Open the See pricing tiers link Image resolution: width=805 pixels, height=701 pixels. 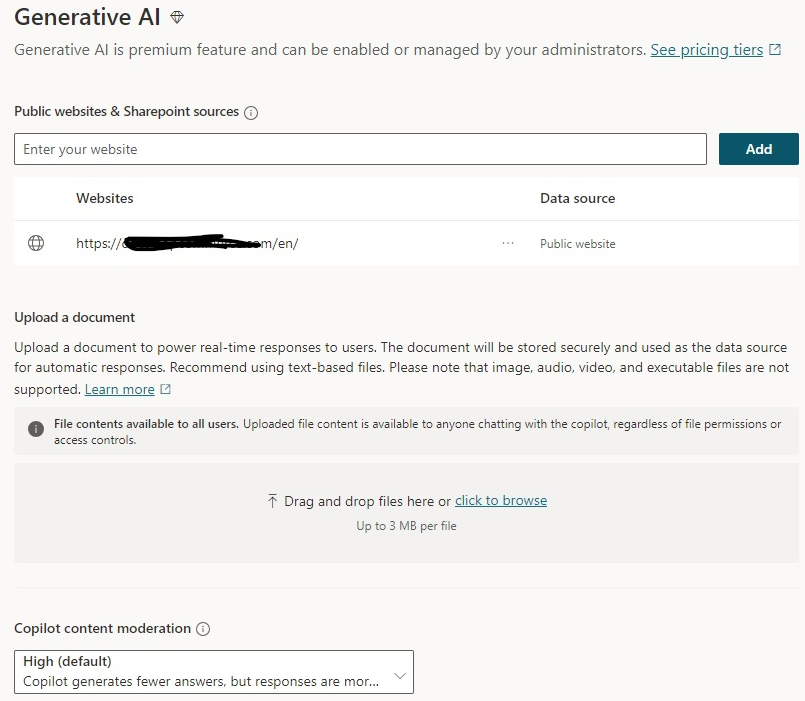[706, 50]
